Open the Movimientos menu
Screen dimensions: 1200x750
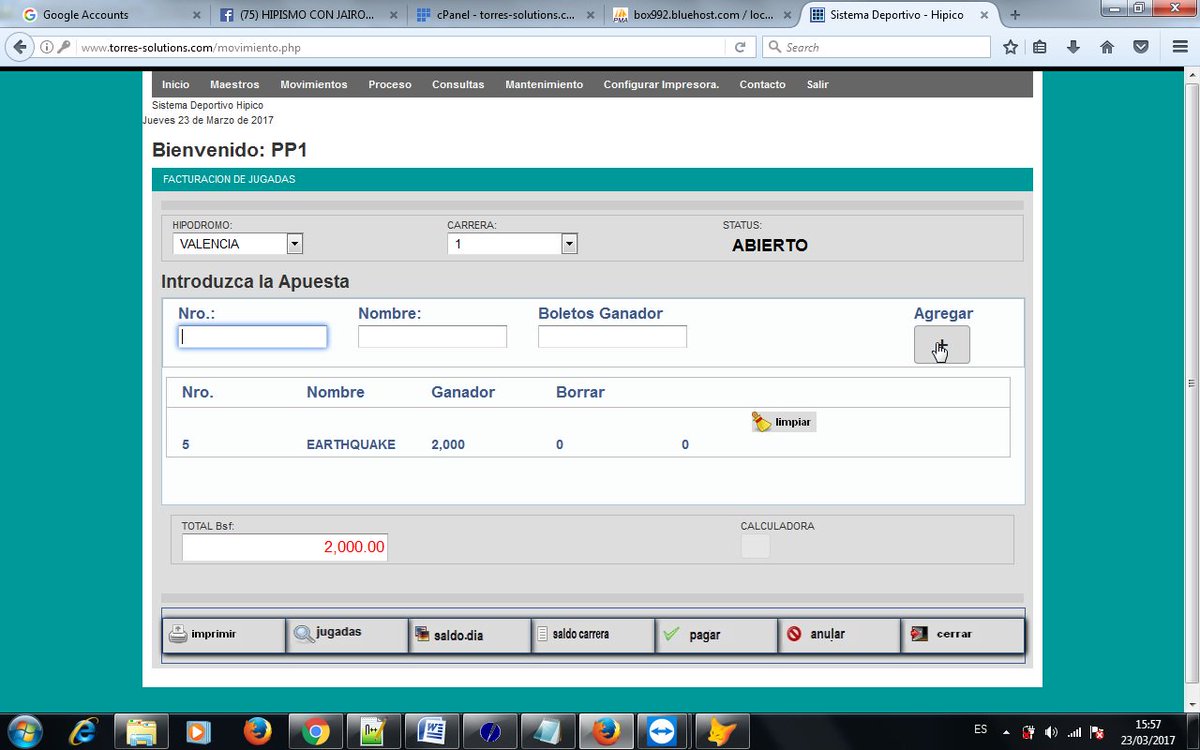tap(313, 84)
